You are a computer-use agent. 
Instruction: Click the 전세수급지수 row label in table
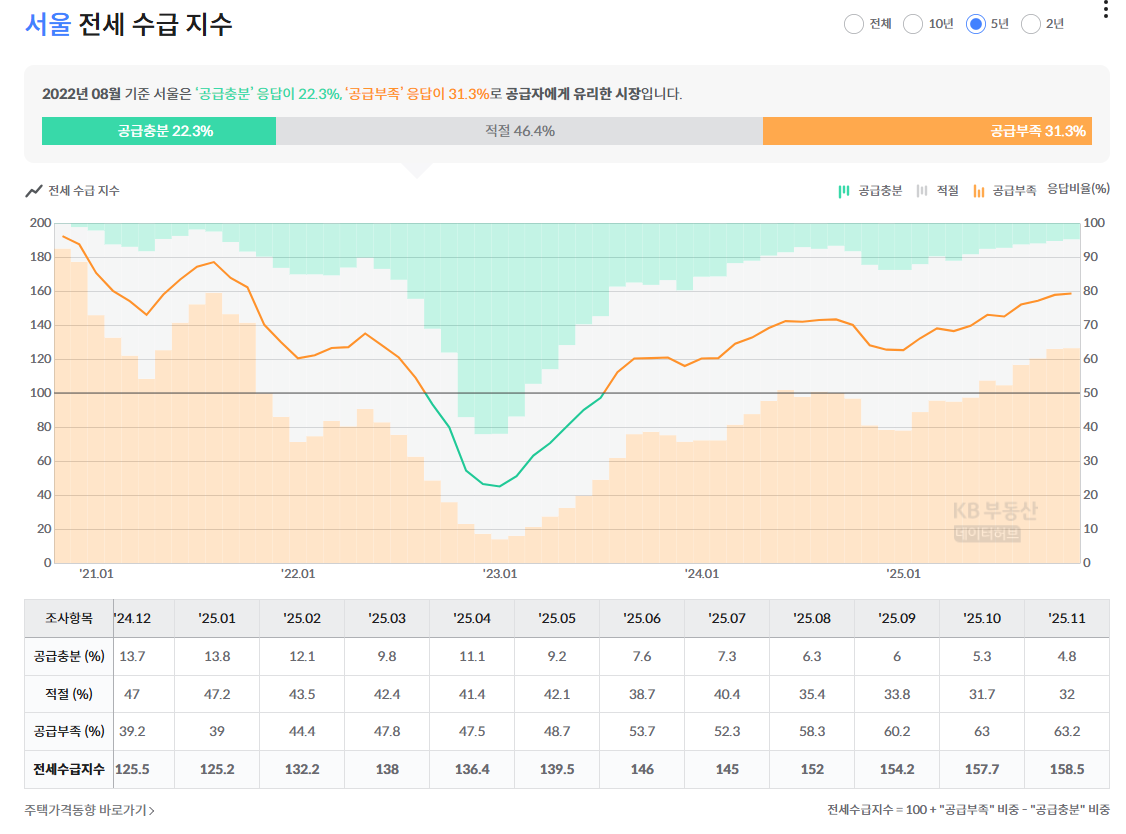pyautogui.click(x=69, y=769)
